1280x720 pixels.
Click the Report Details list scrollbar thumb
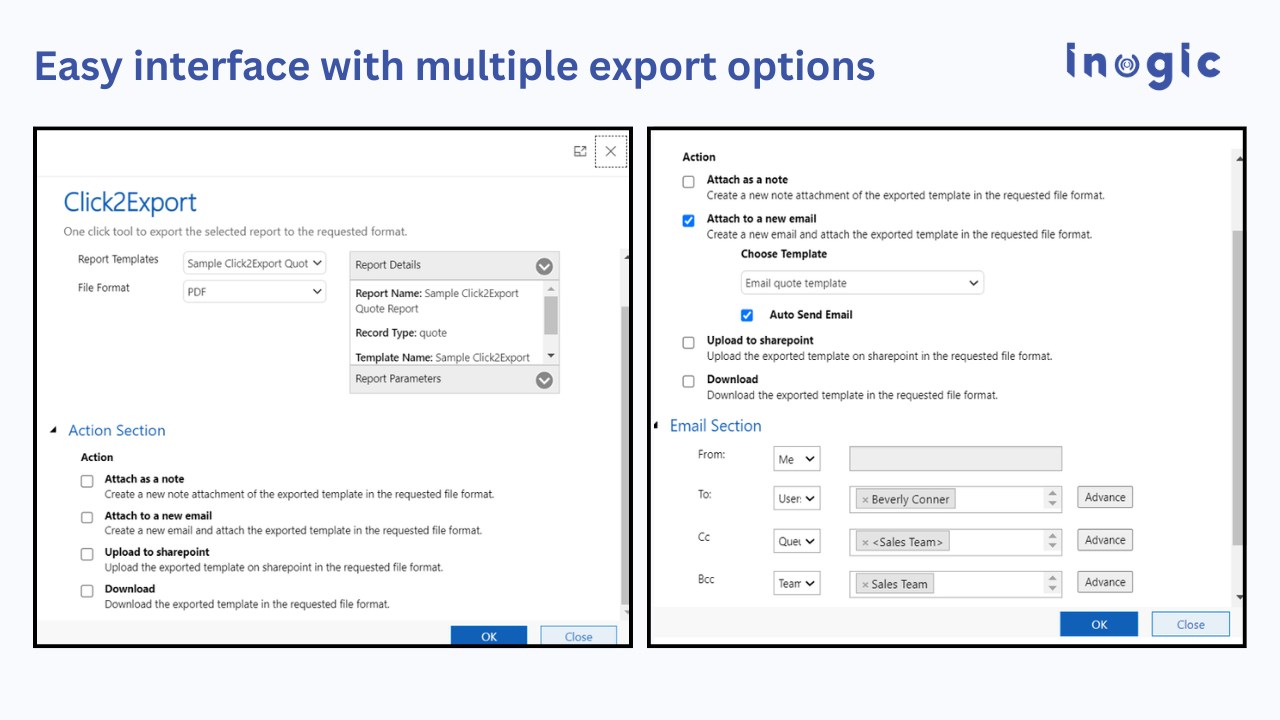pyautogui.click(x=551, y=314)
